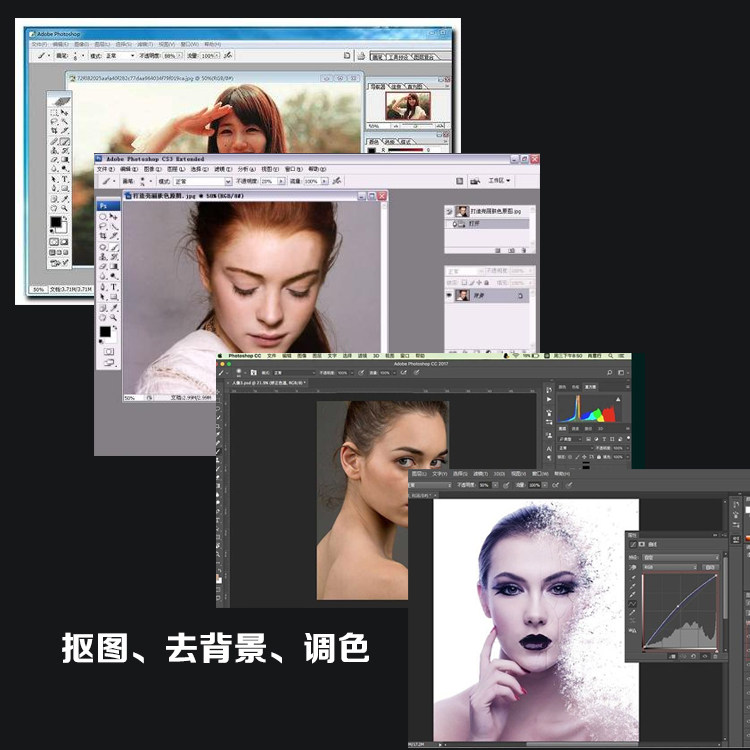
Task: Delete the adjustment via trash icon in Properties
Action: (715, 656)
